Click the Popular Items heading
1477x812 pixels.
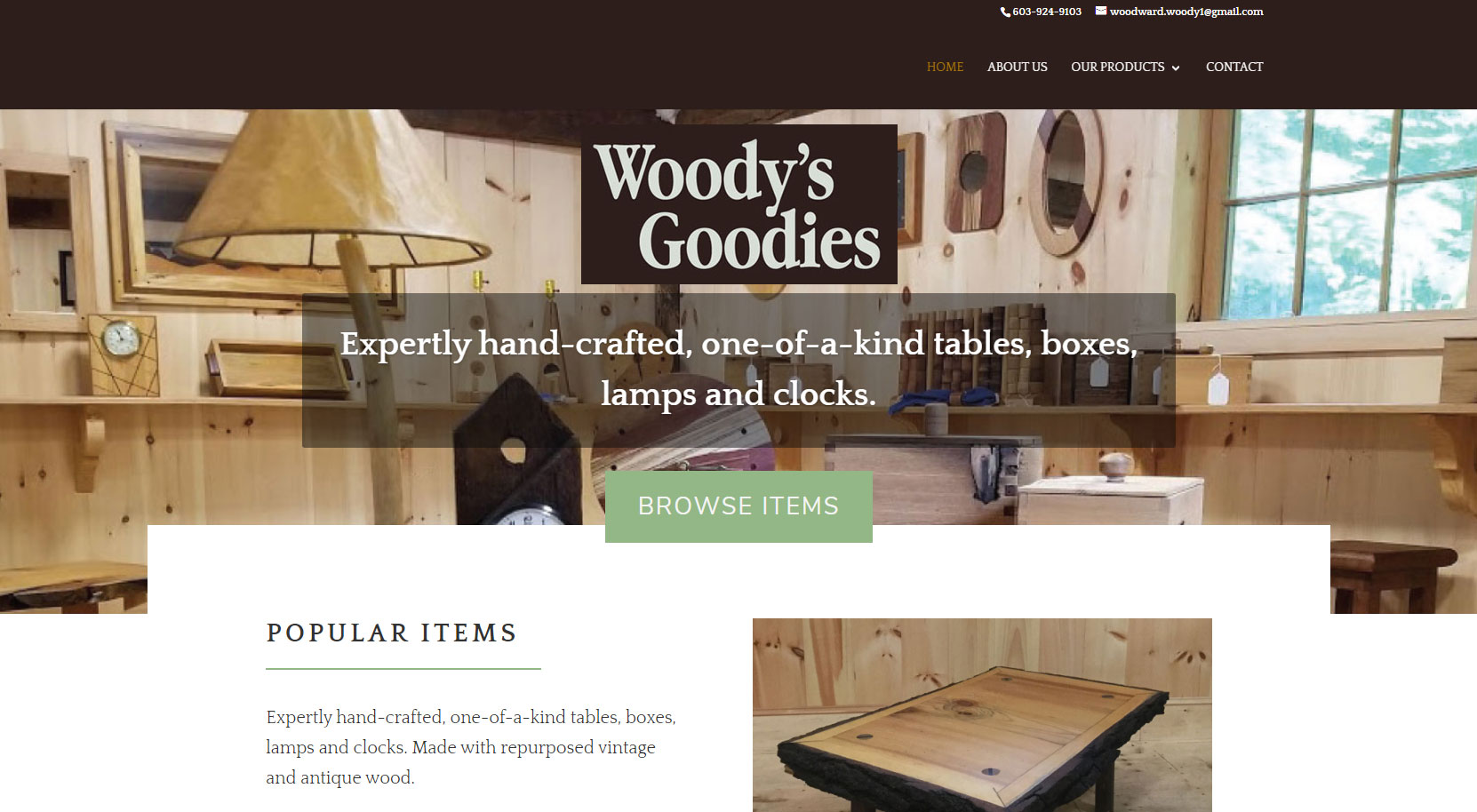pos(392,633)
